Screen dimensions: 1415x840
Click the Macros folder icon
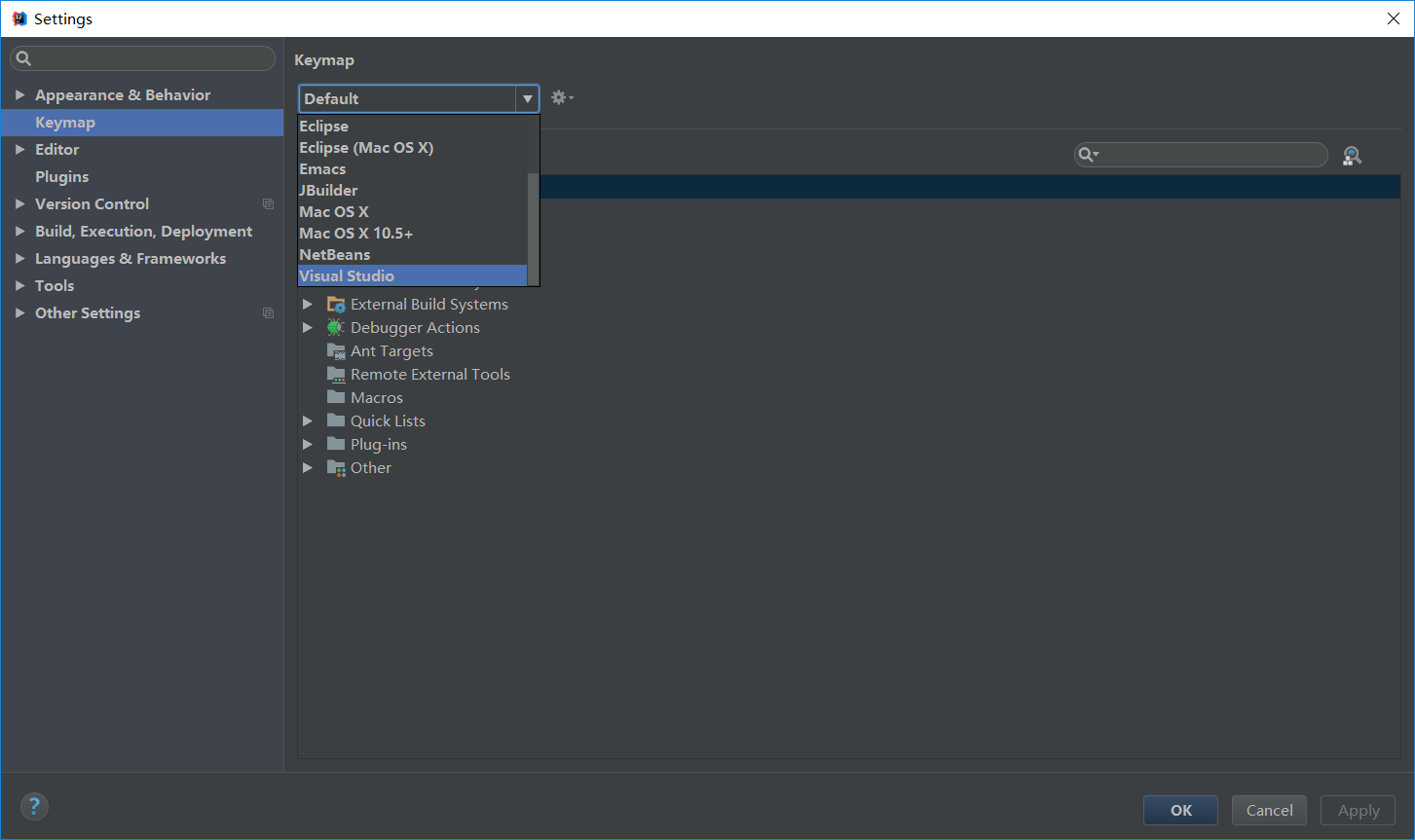click(x=336, y=397)
